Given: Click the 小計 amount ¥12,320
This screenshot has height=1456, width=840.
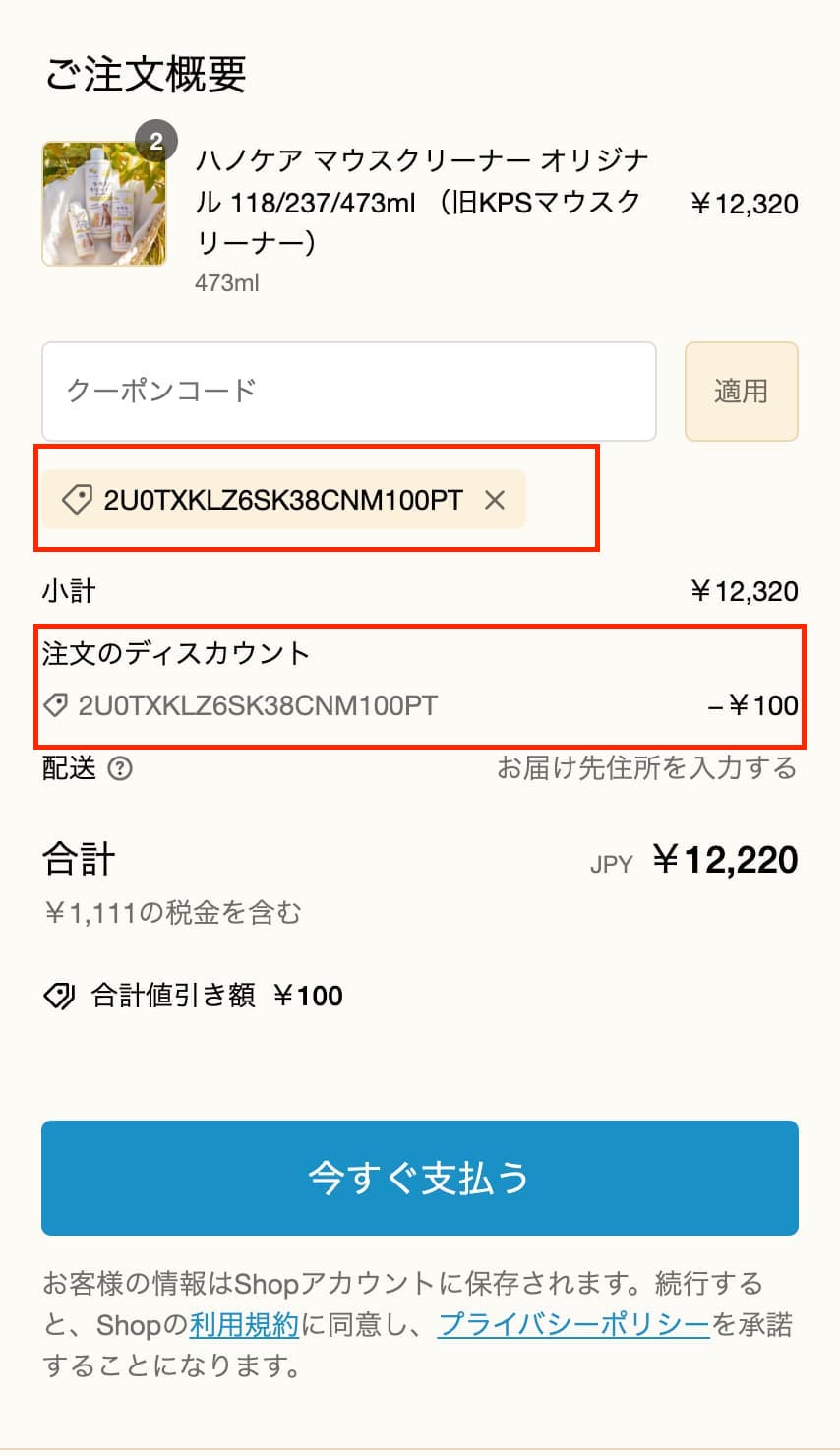Looking at the screenshot, I should (x=745, y=591).
